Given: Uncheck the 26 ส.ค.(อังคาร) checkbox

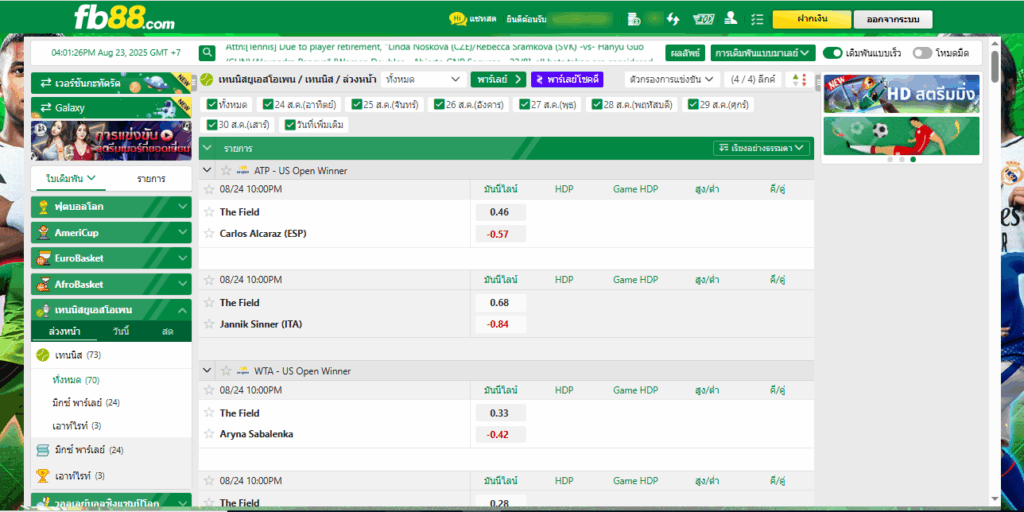Looking at the screenshot, I should click(x=439, y=104).
